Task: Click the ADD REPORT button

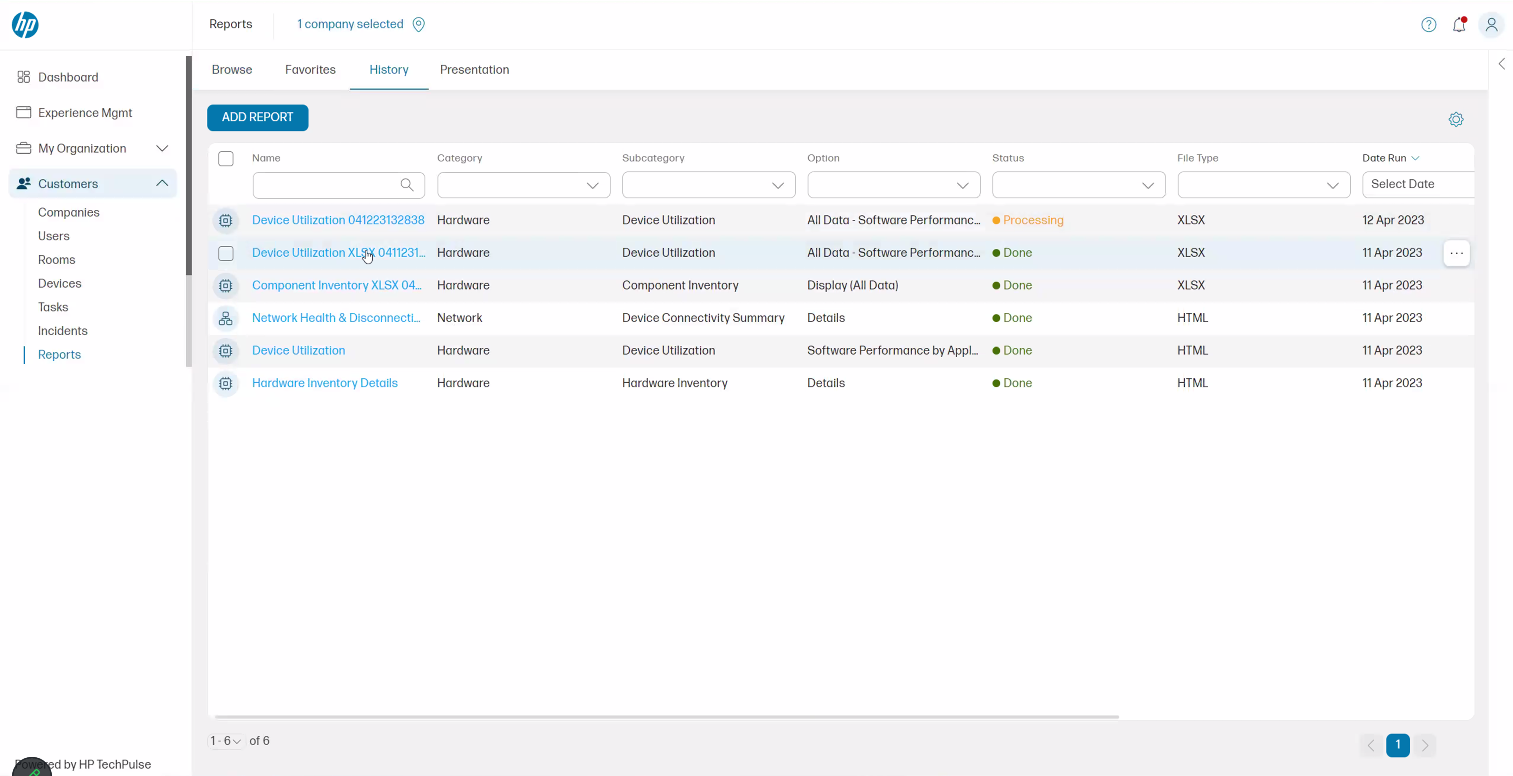Action: point(257,117)
